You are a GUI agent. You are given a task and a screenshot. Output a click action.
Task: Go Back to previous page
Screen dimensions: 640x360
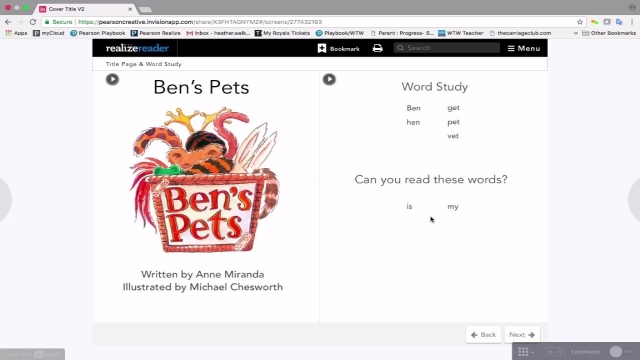tap(483, 335)
